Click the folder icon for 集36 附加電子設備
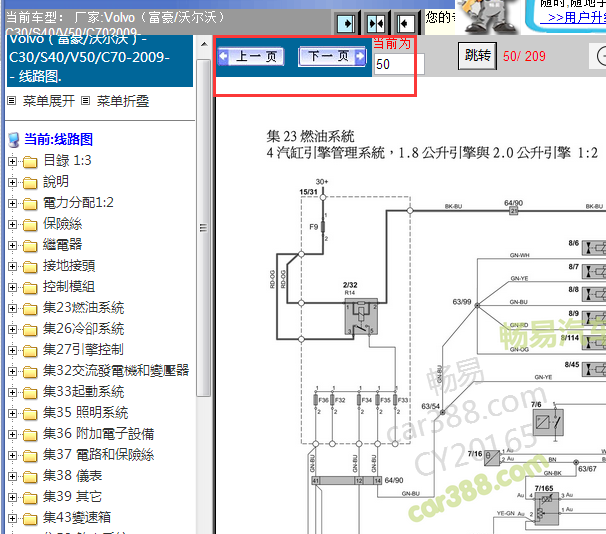Screen dimensions: 606x534 click(30, 435)
